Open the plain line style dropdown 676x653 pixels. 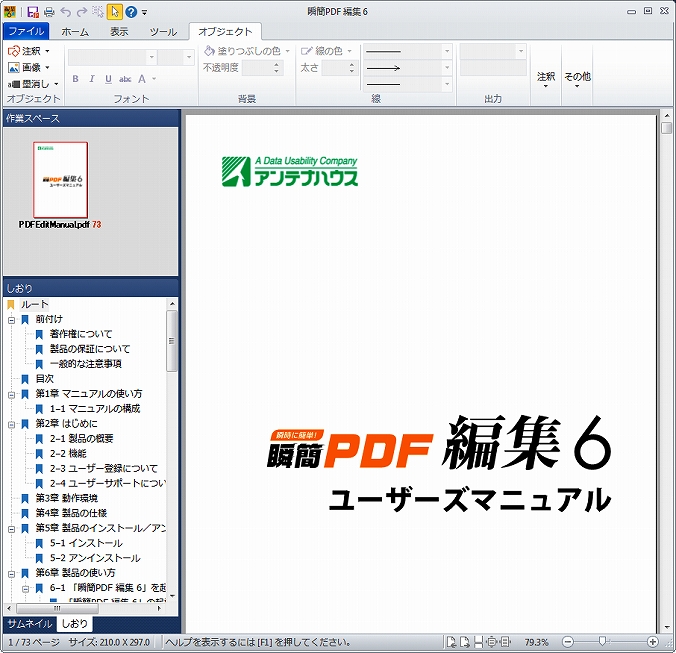tap(407, 51)
